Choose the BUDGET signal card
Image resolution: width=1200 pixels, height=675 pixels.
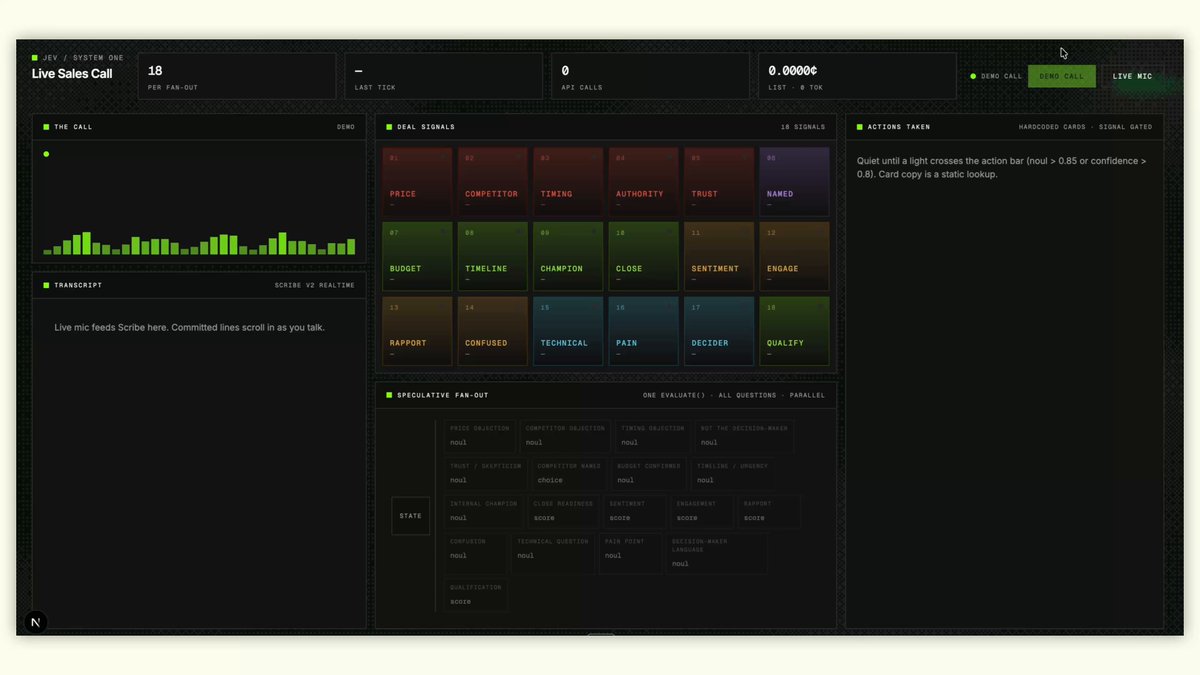[417, 256]
